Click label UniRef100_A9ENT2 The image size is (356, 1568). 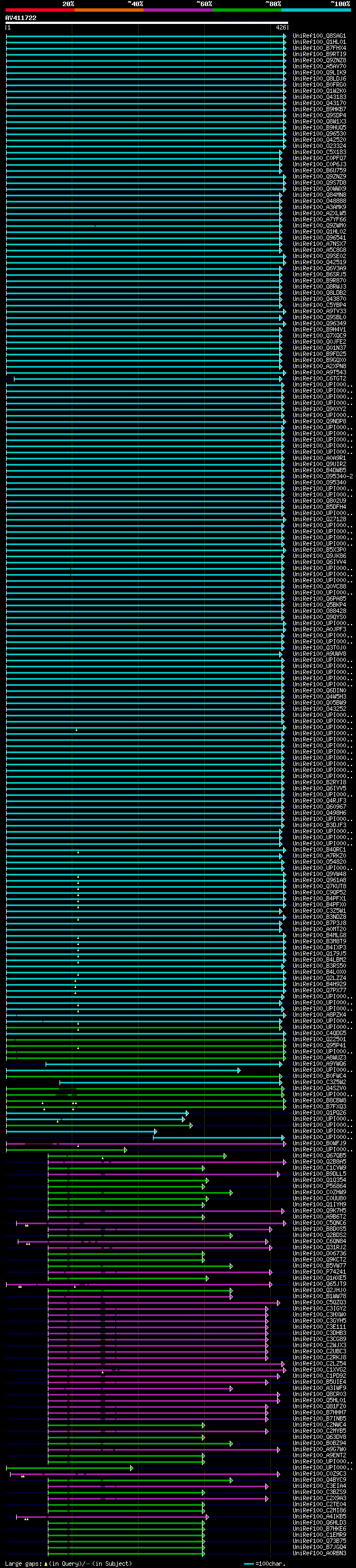(319, 1455)
